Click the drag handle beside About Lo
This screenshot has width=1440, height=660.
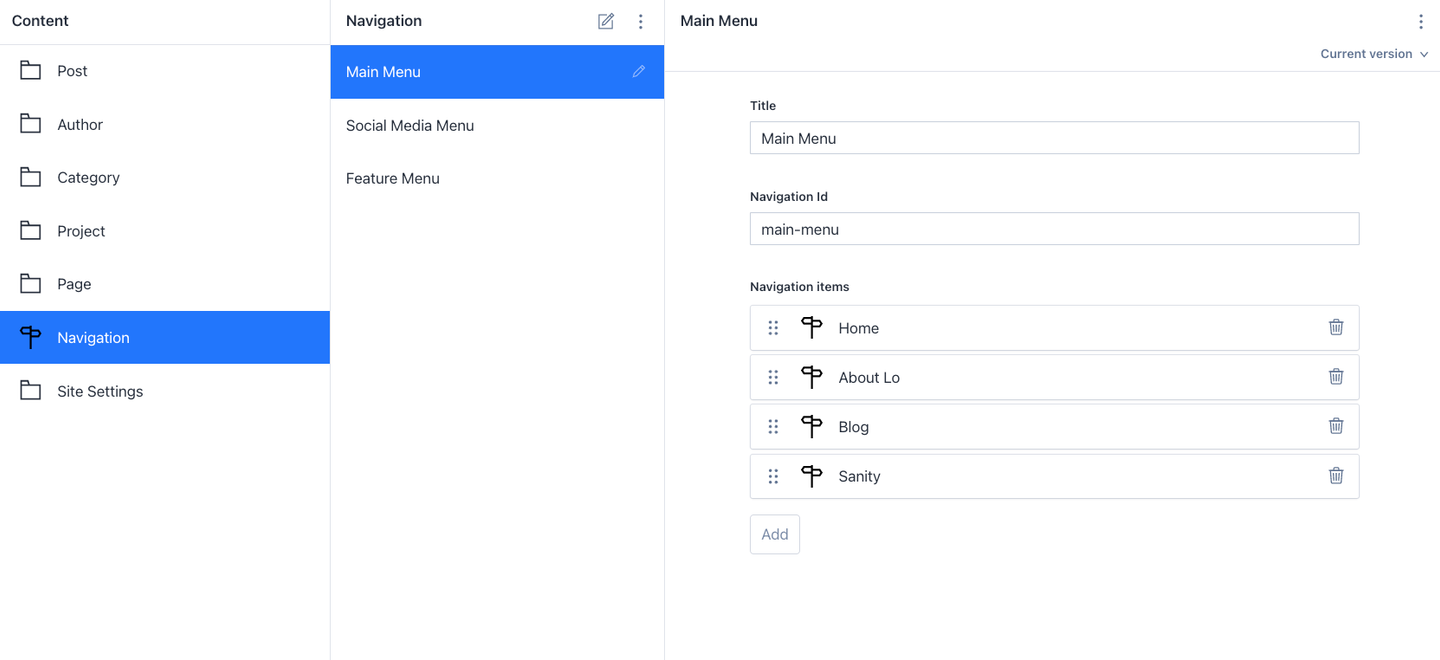(x=773, y=377)
